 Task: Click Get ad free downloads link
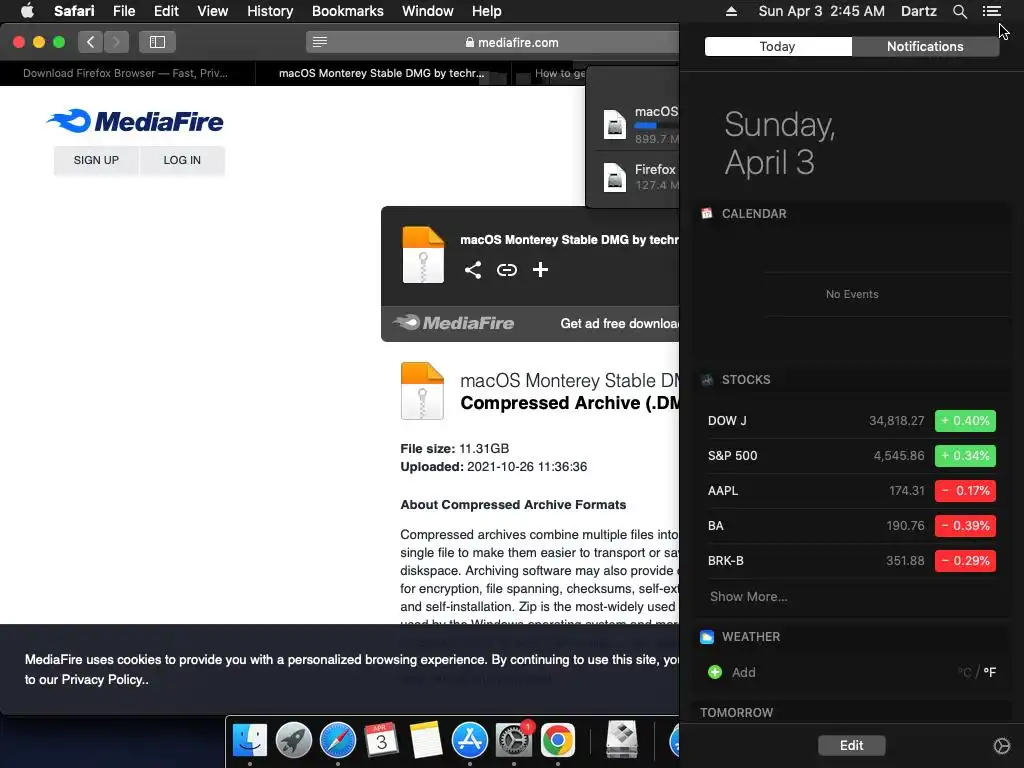[x=619, y=323]
